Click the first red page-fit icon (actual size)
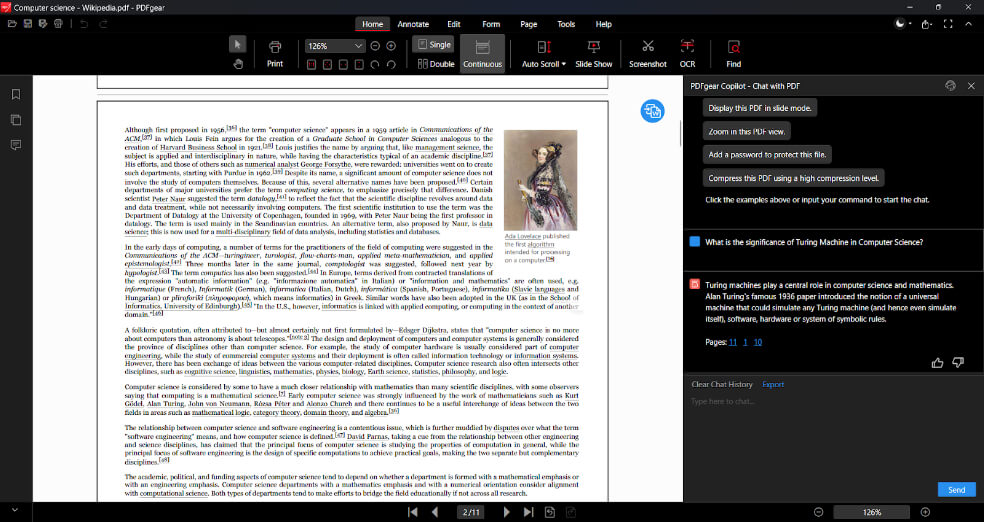This screenshot has width=984, height=522. pyautogui.click(x=311, y=64)
